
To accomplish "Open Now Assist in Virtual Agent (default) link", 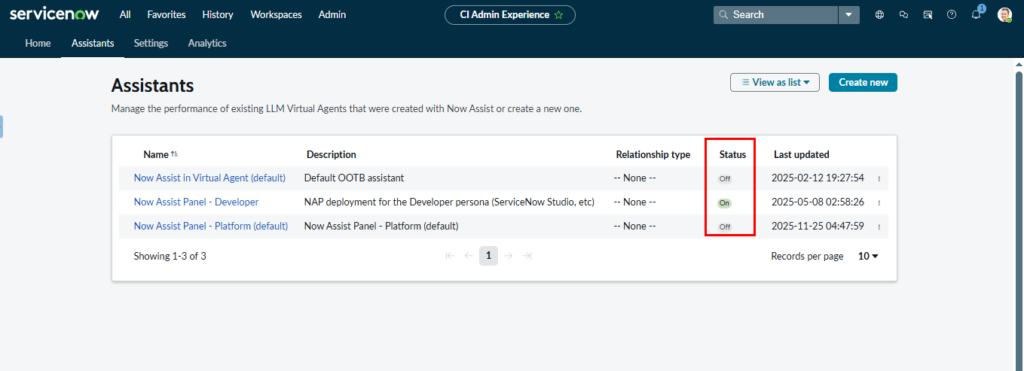I will pyautogui.click(x=210, y=178).
